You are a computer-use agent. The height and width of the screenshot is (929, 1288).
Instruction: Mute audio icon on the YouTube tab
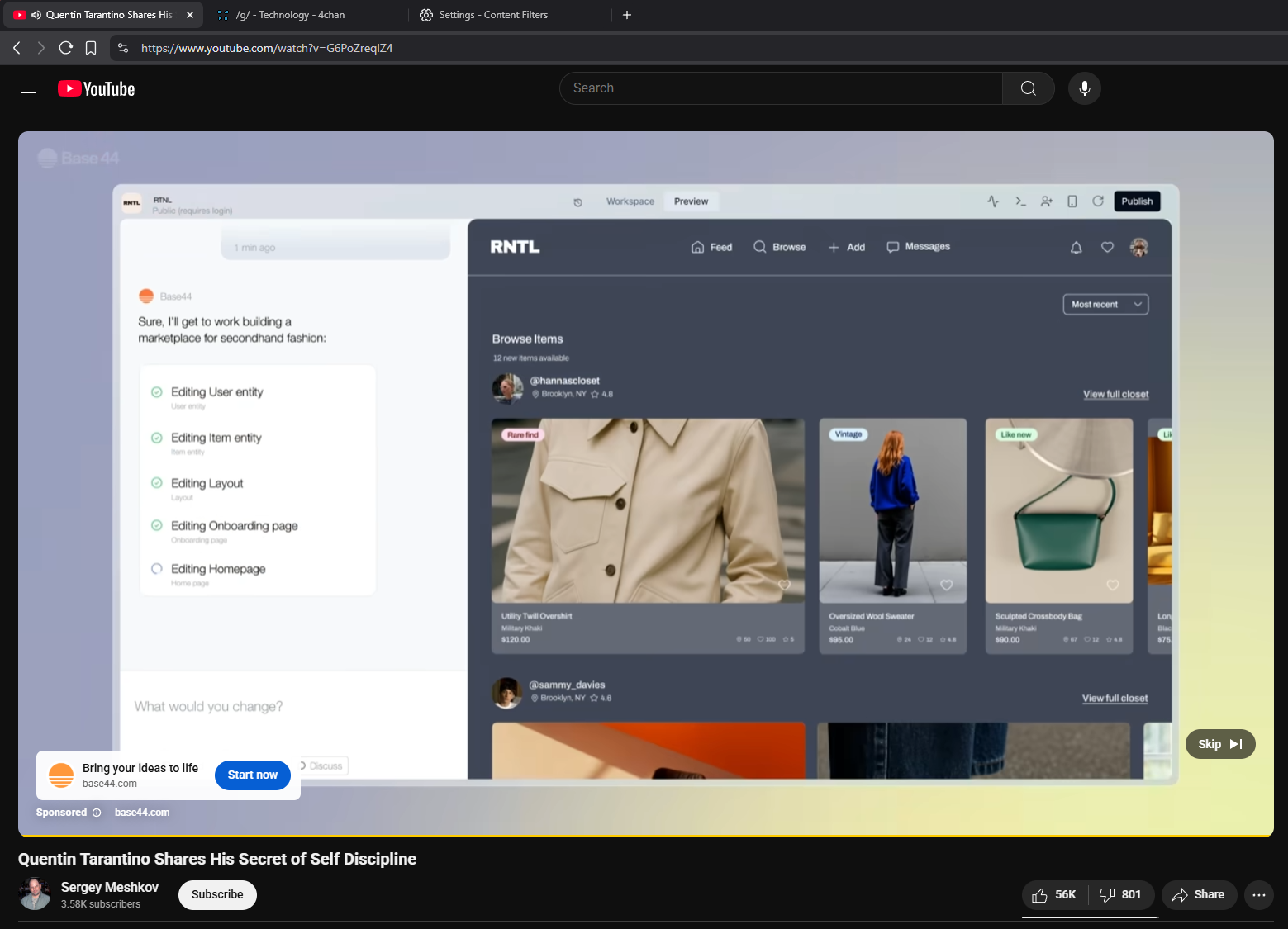click(x=36, y=15)
